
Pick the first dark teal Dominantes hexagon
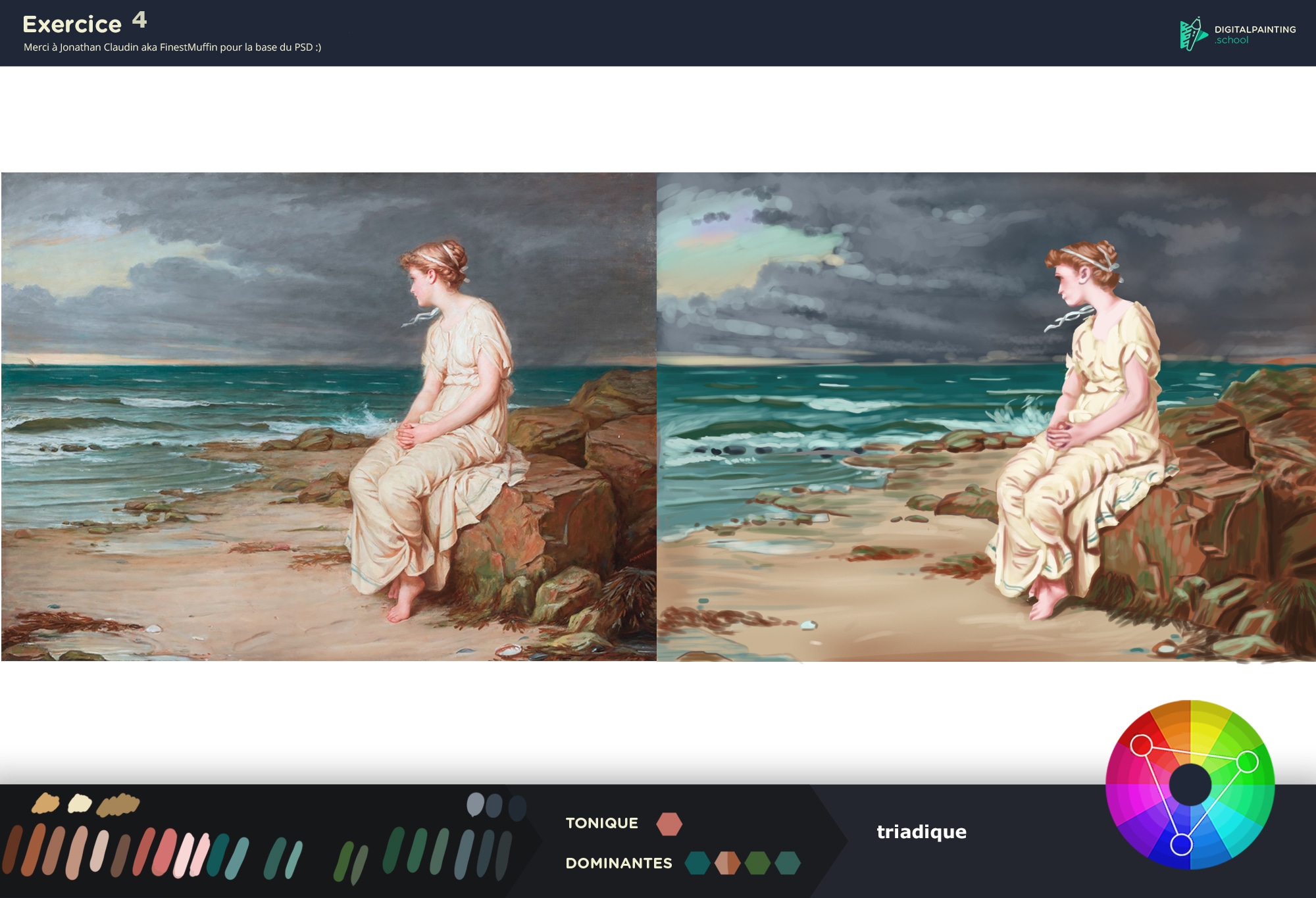click(x=697, y=862)
